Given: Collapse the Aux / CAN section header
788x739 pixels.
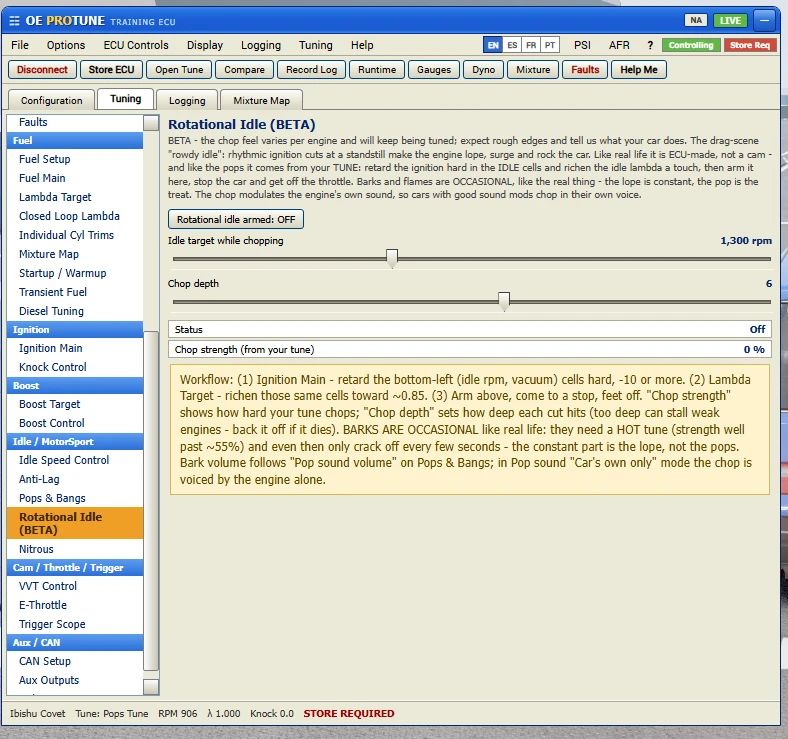Looking at the screenshot, I should pos(75,642).
